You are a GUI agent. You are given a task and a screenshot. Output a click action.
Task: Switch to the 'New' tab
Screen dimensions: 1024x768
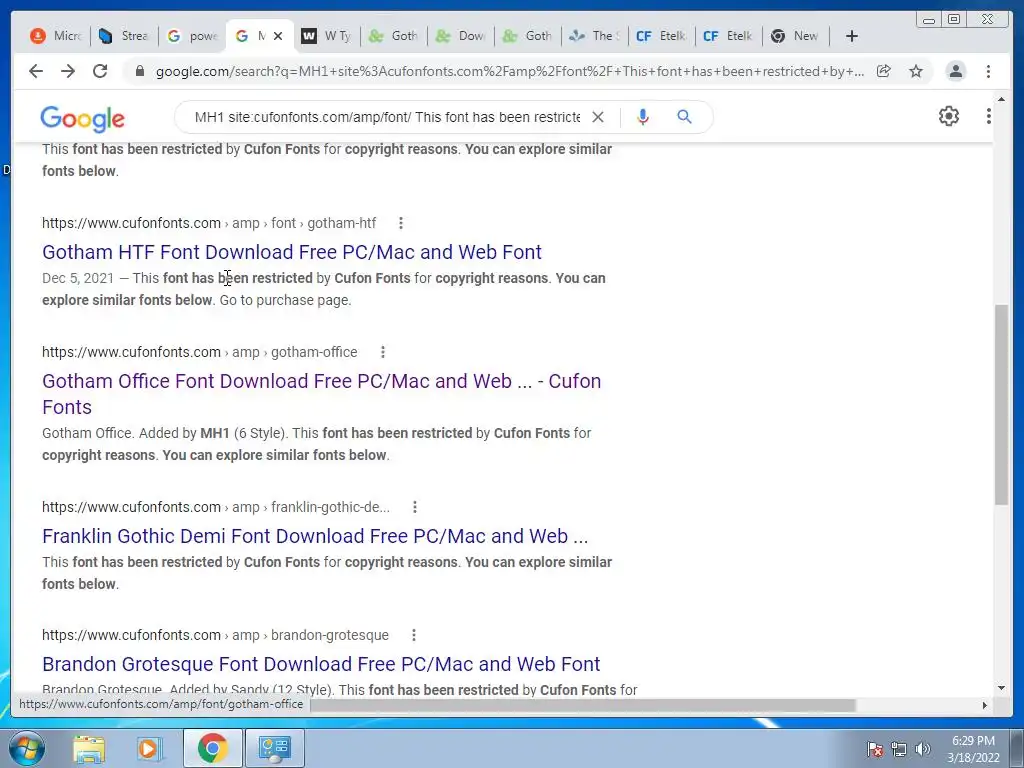click(795, 36)
